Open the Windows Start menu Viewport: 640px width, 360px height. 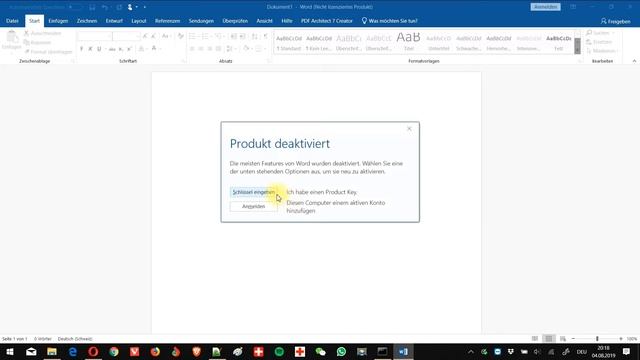point(10,351)
